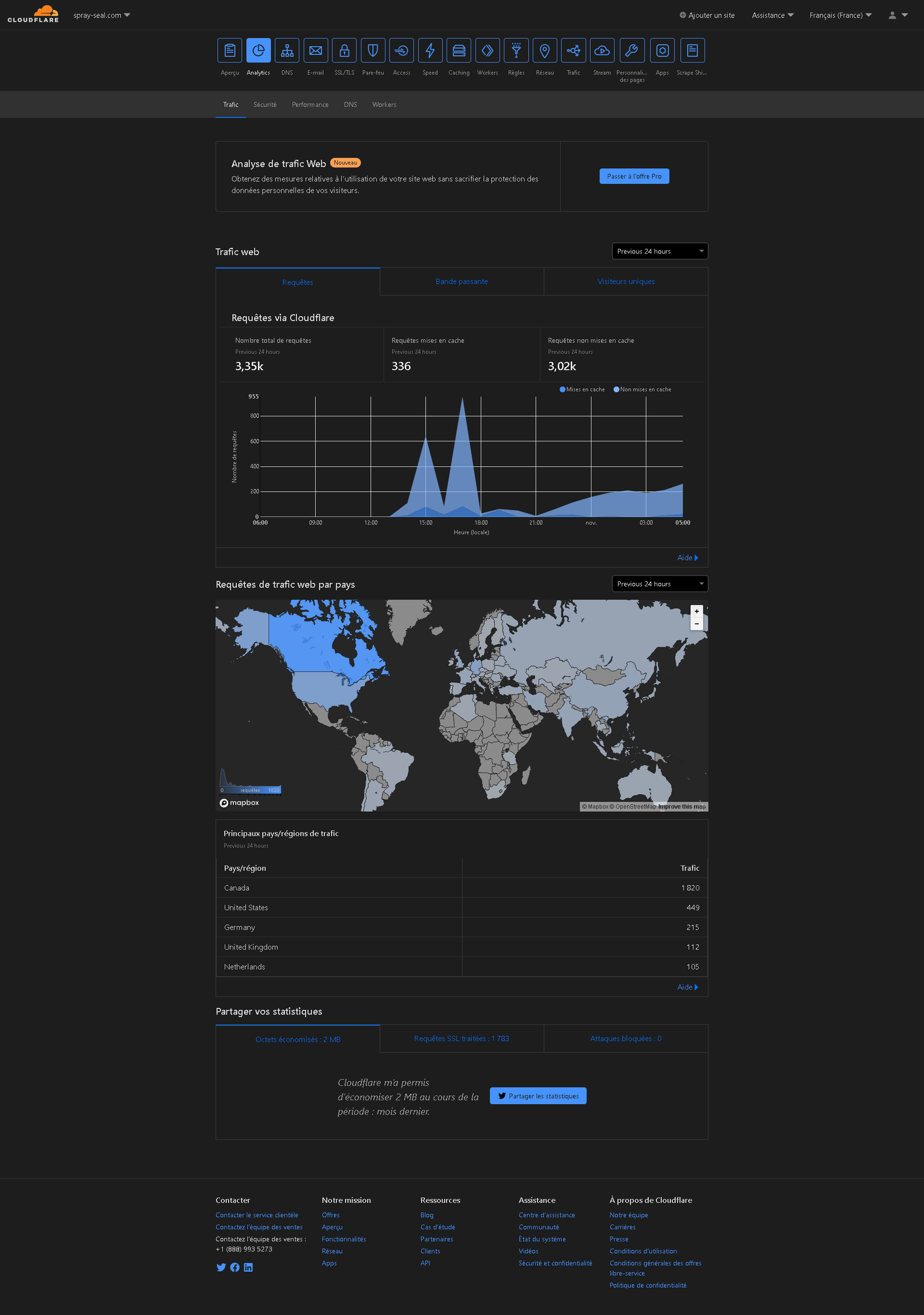Toggle Mises en cache legend series
Image resolution: width=924 pixels, height=1315 pixels.
pos(582,389)
